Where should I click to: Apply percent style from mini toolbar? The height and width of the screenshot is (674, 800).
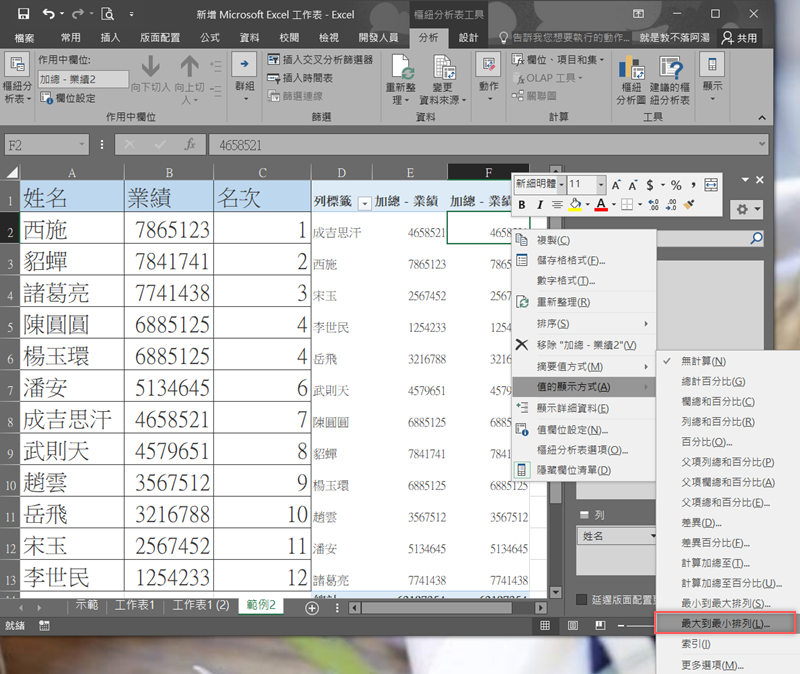677,185
